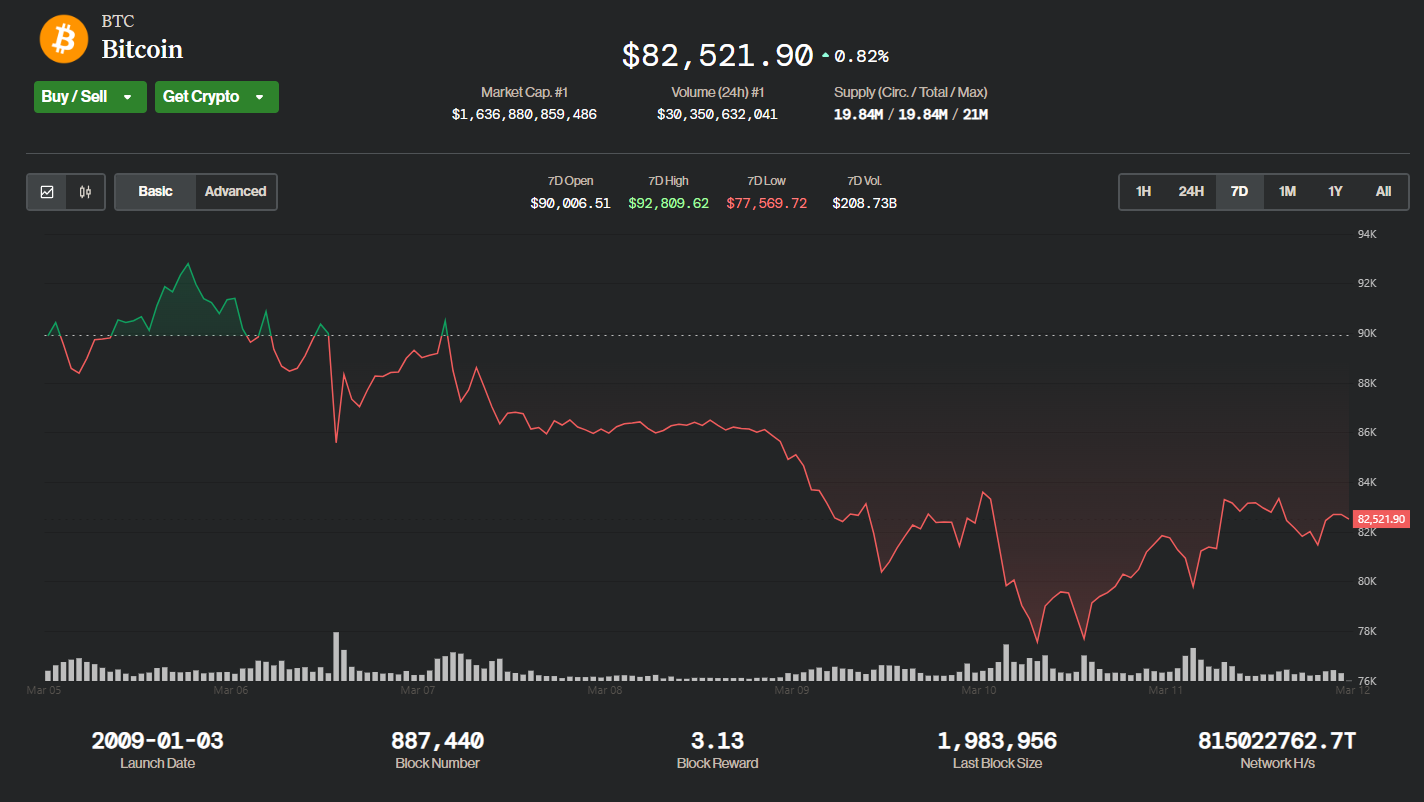Open the Get Crypto dropdown

coord(217,97)
